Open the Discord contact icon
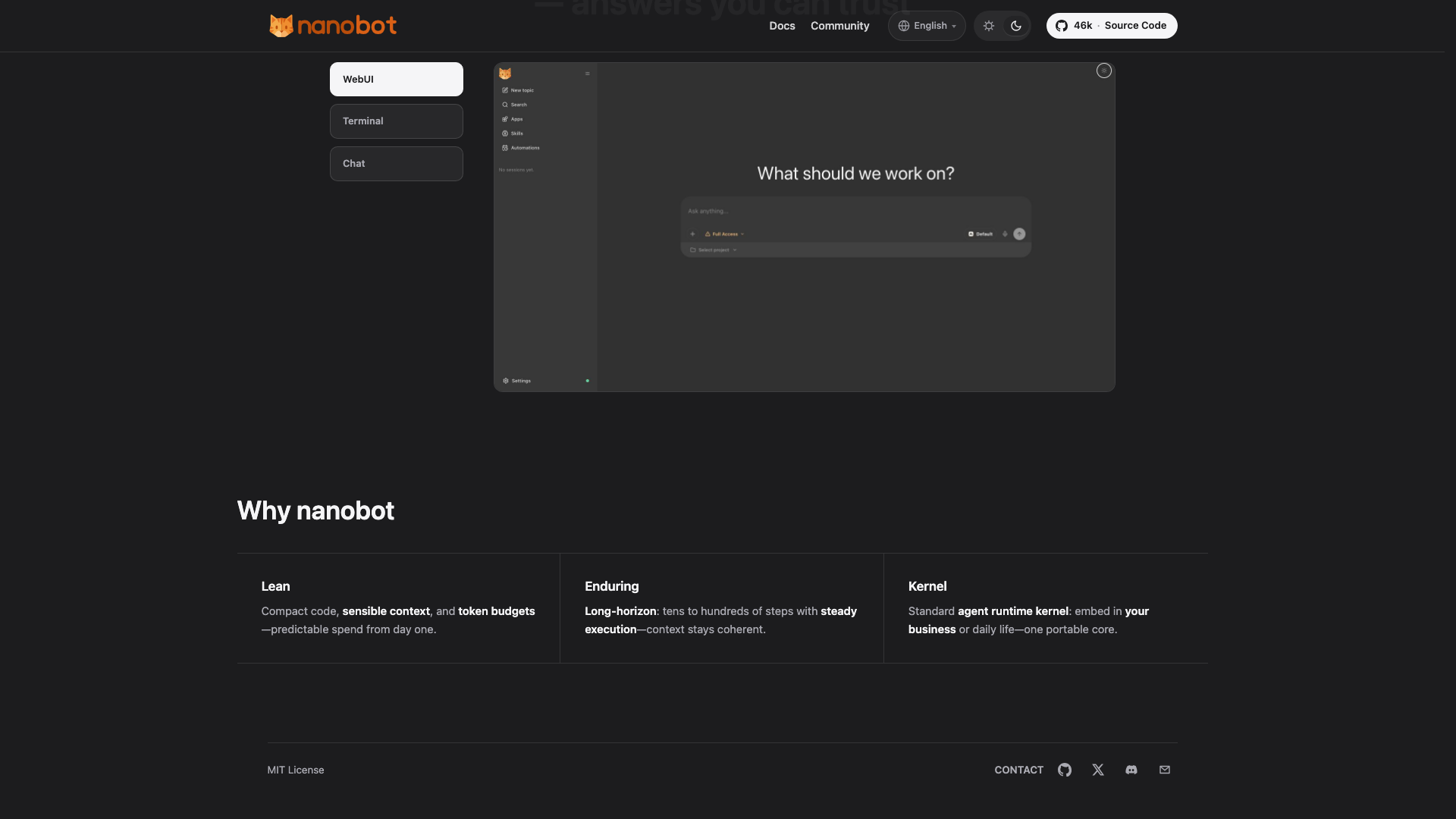Image resolution: width=1456 pixels, height=819 pixels. (1131, 770)
